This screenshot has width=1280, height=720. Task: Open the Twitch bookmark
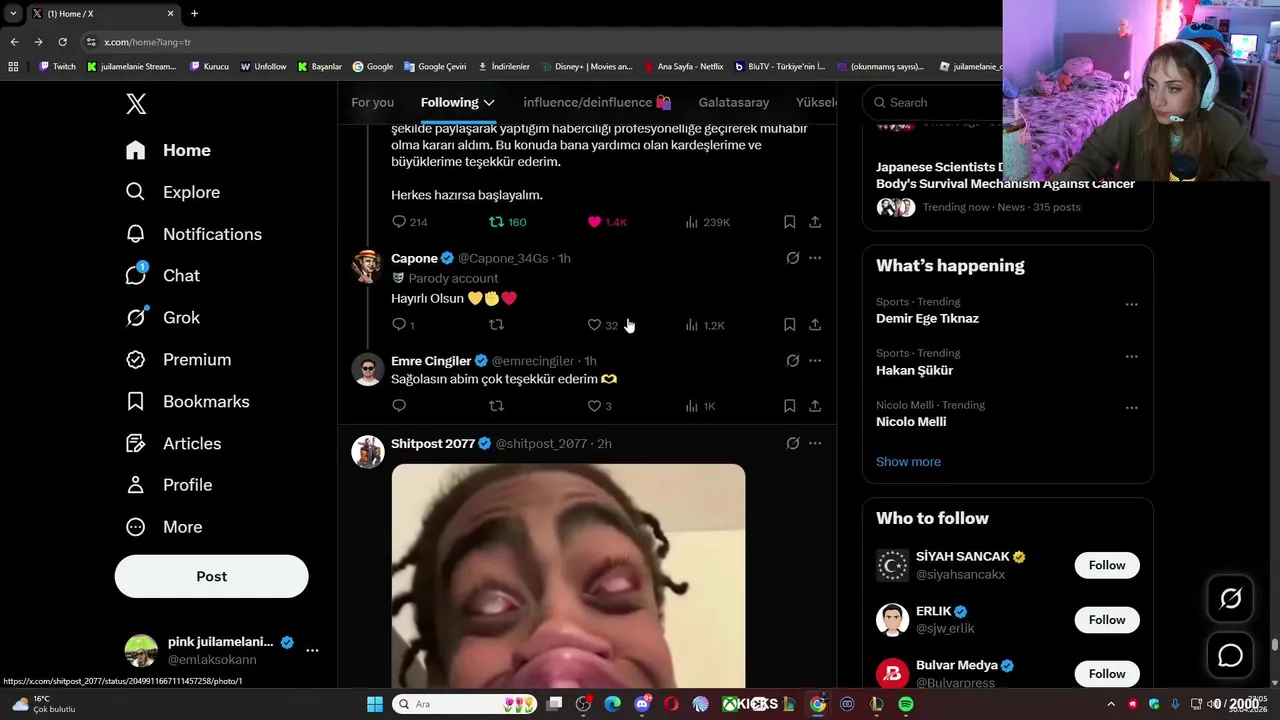[x=57, y=67]
